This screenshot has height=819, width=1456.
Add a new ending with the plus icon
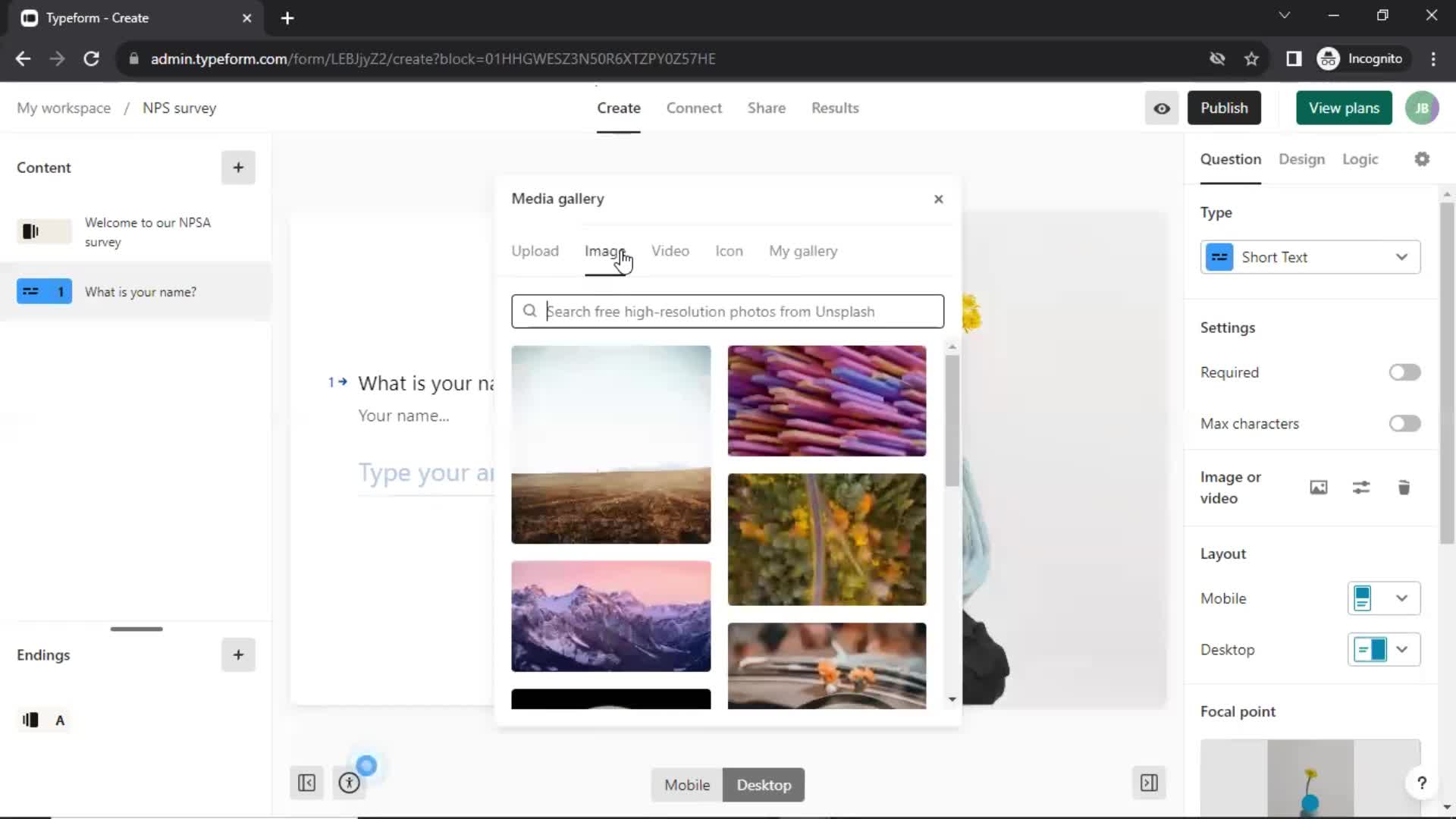[238, 654]
